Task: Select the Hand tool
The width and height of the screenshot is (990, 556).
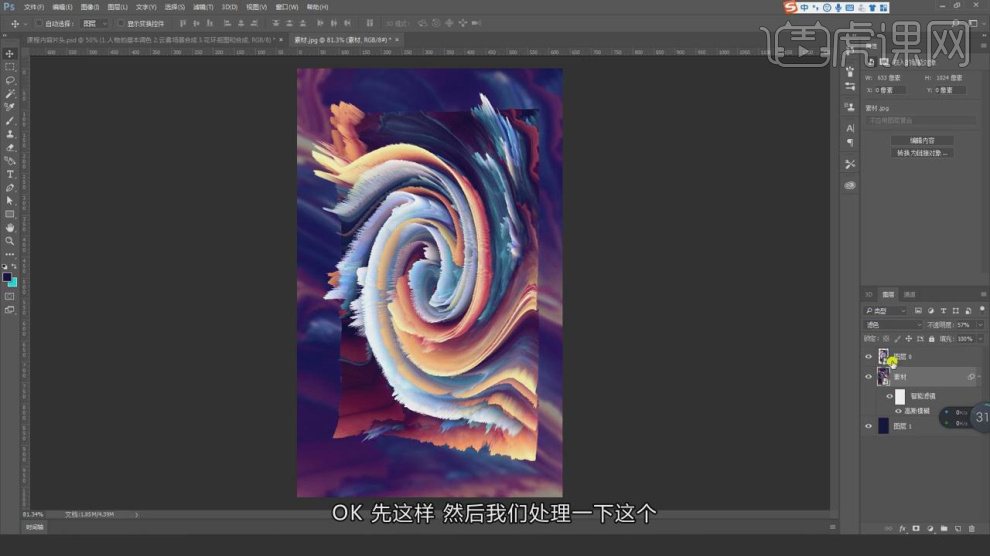Action: (x=9, y=228)
